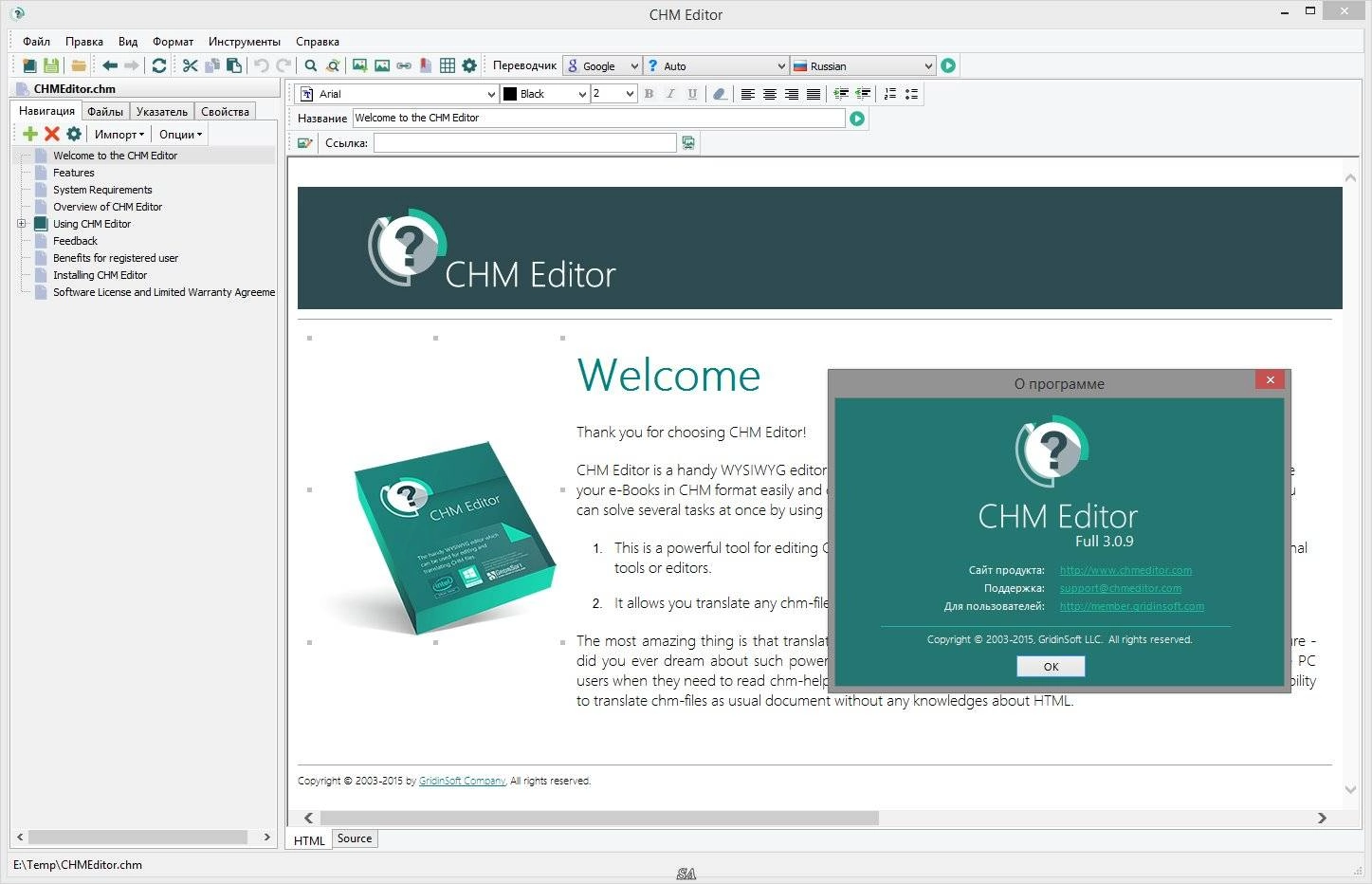1372x884 pixels.
Task: Expand the Using CHM Editor tree node
Action: click(x=21, y=224)
